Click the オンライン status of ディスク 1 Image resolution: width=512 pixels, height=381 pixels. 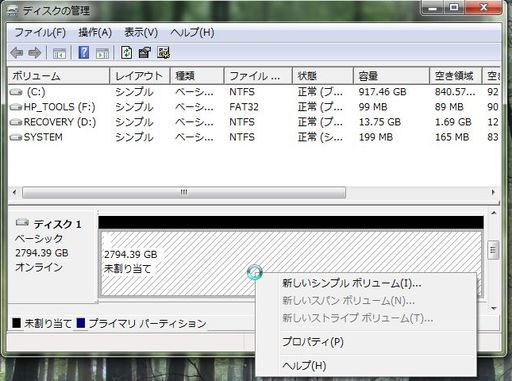[39, 267]
